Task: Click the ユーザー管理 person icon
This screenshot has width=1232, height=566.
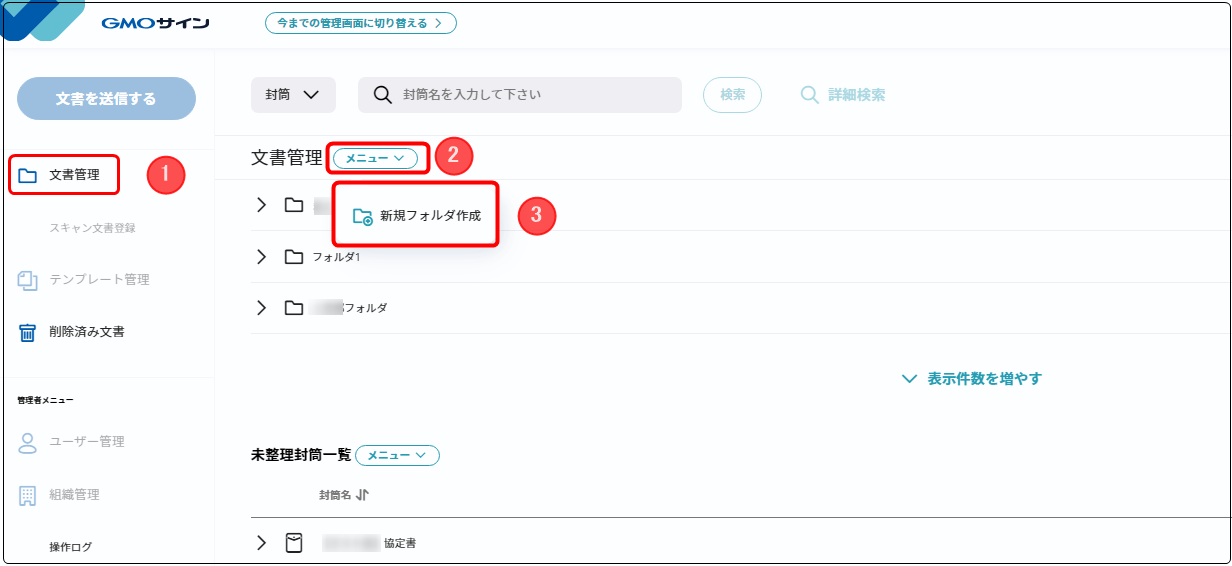Action: pyautogui.click(x=28, y=442)
